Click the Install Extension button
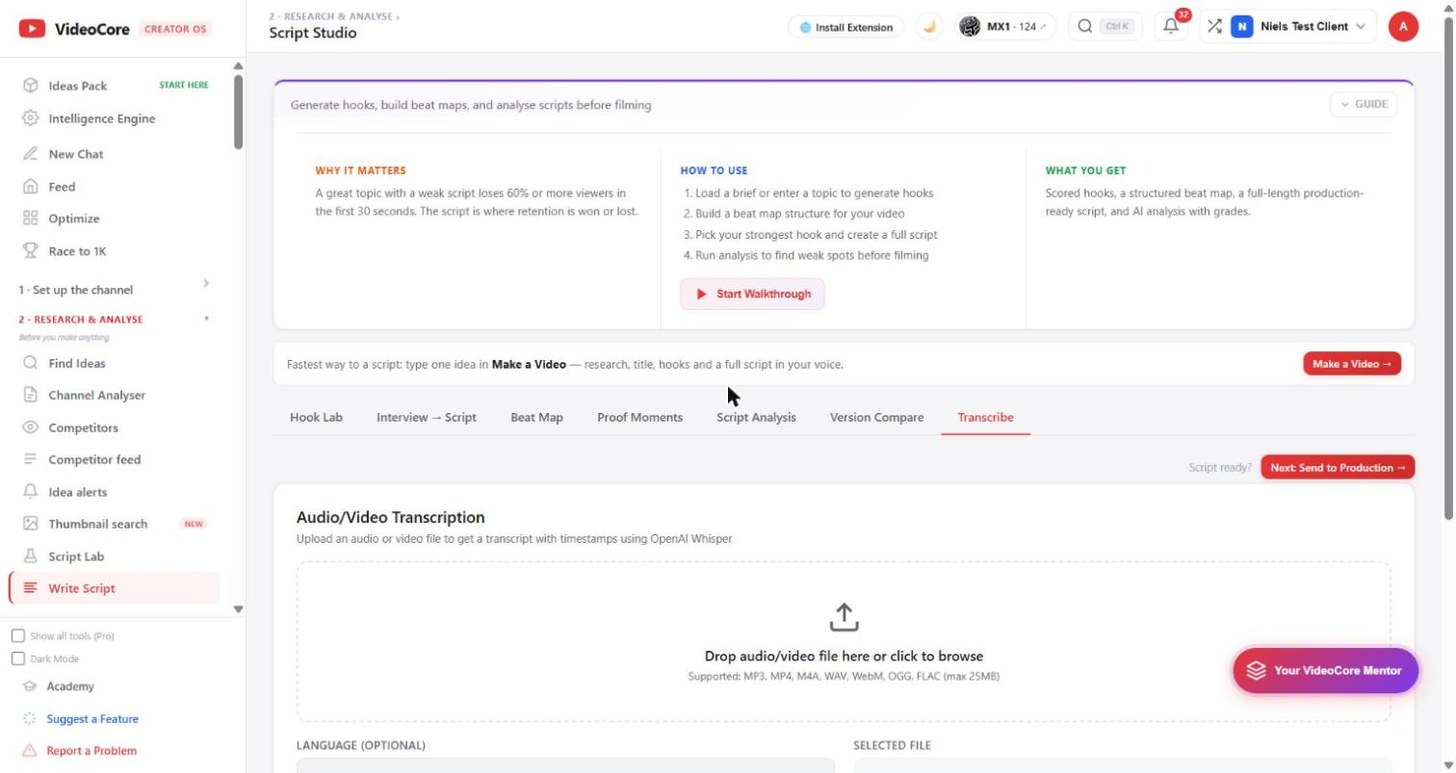The image size is (1456, 773). [846, 27]
